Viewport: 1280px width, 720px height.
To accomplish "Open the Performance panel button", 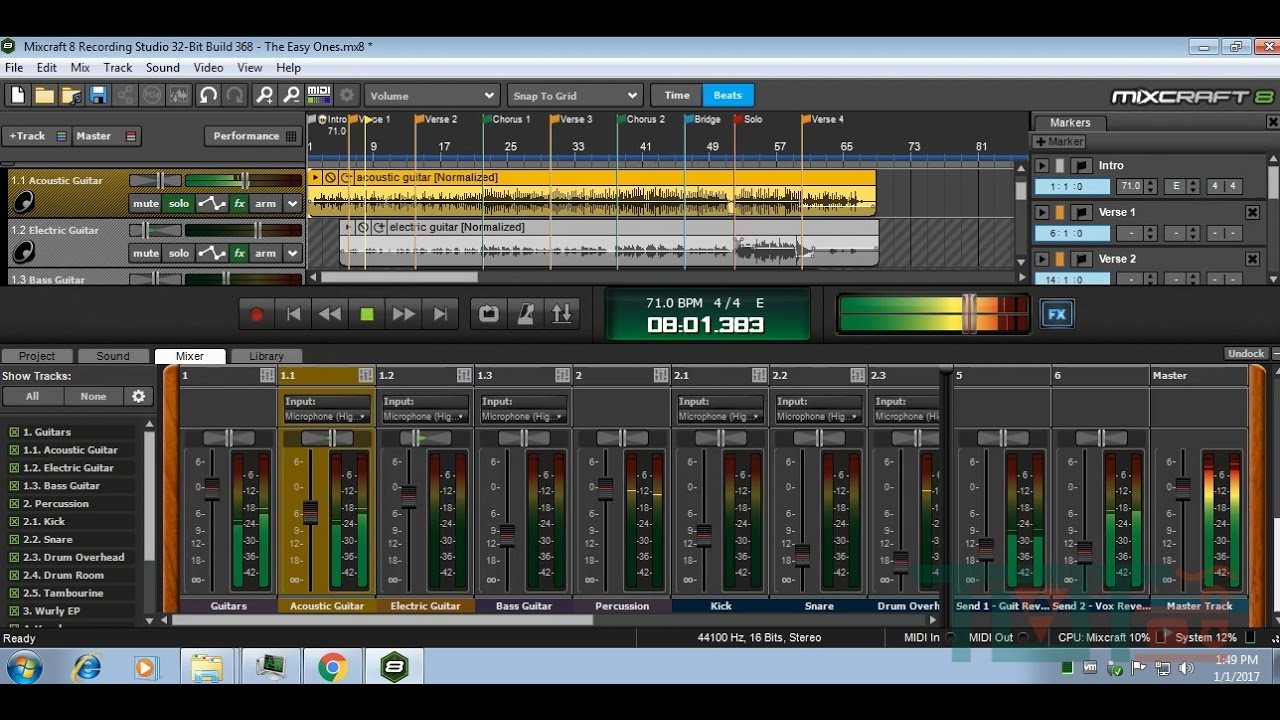I will 254,136.
